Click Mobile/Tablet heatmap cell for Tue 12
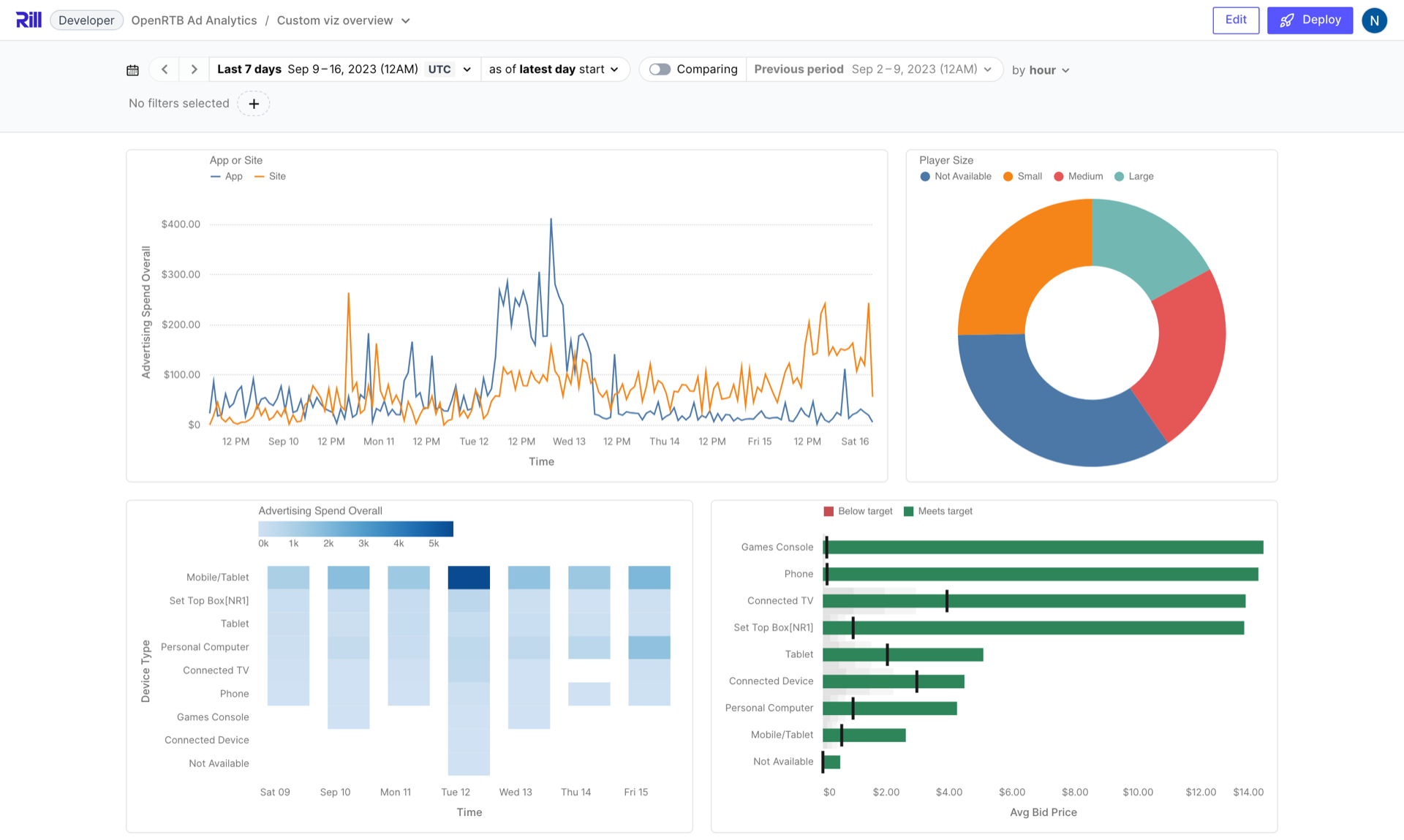The height and width of the screenshot is (840, 1404). pos(469,578)
